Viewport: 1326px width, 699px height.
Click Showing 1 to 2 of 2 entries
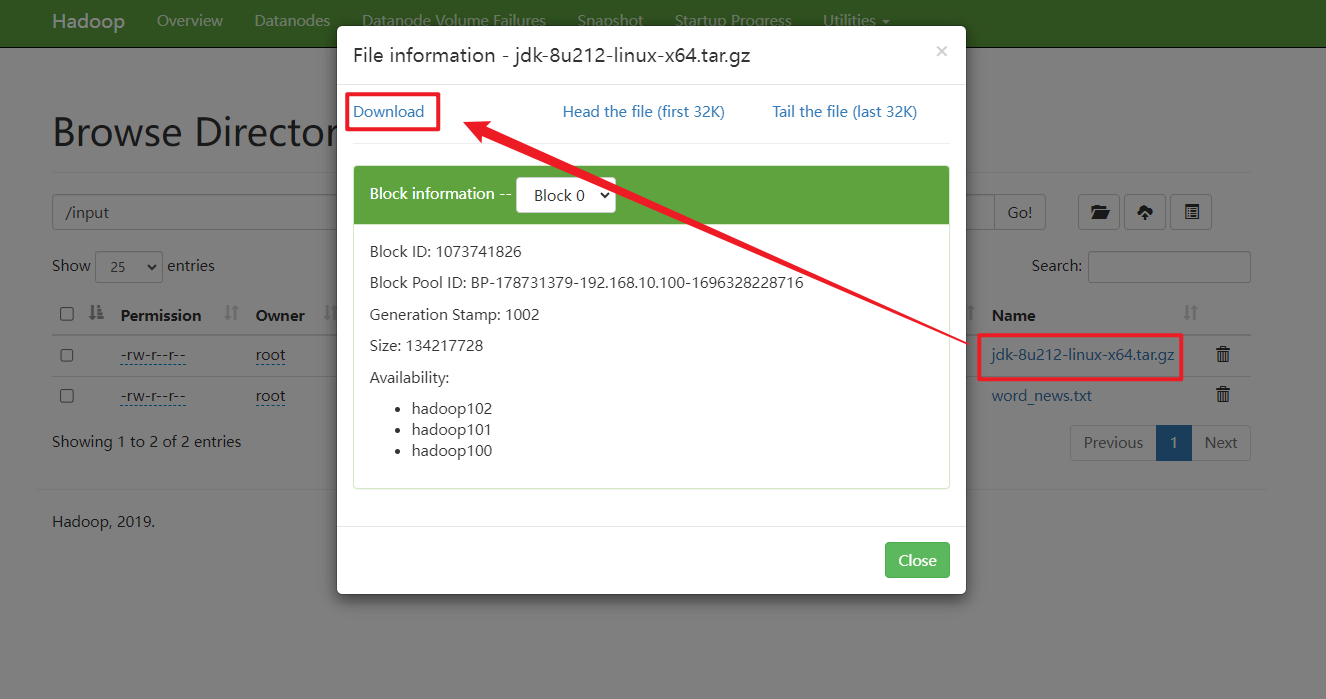point(147,441)
